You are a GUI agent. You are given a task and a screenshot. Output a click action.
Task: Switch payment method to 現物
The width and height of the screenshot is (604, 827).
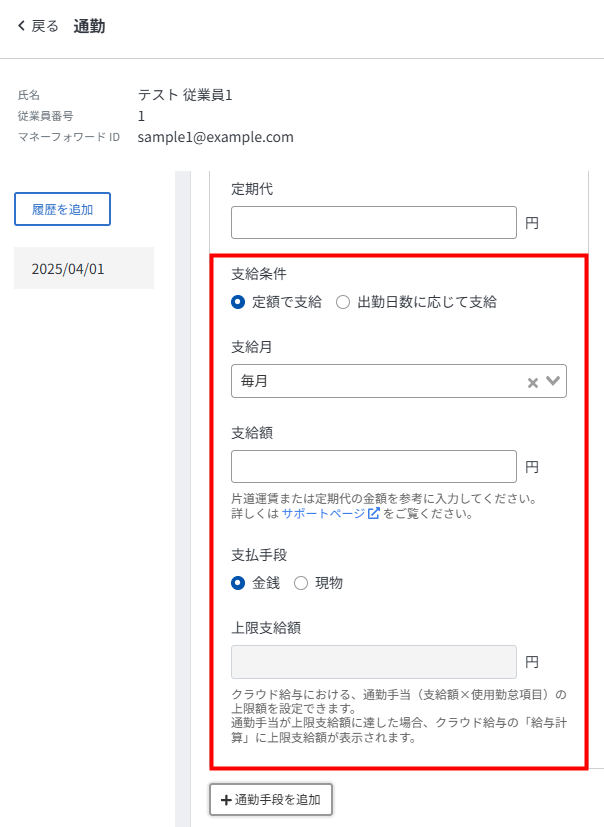[301, 583]
